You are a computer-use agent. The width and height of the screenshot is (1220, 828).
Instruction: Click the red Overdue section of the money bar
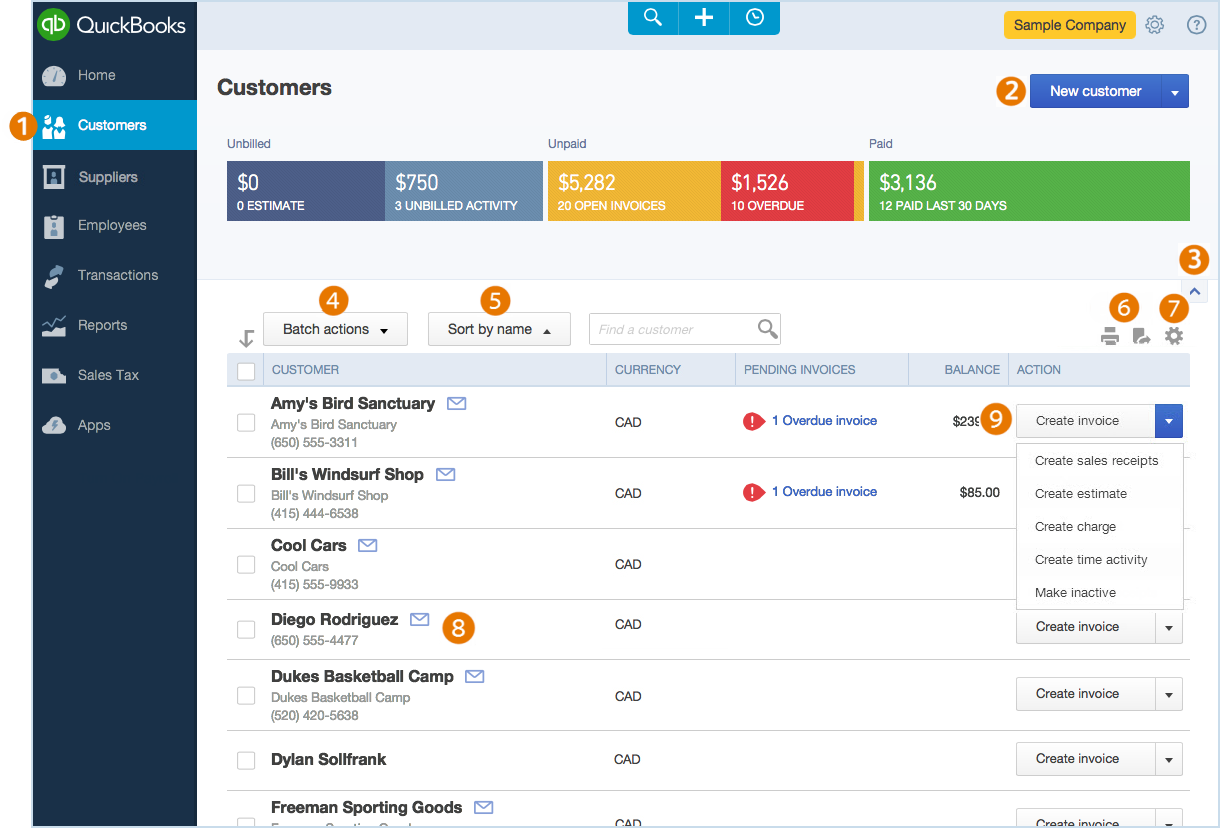790,190
